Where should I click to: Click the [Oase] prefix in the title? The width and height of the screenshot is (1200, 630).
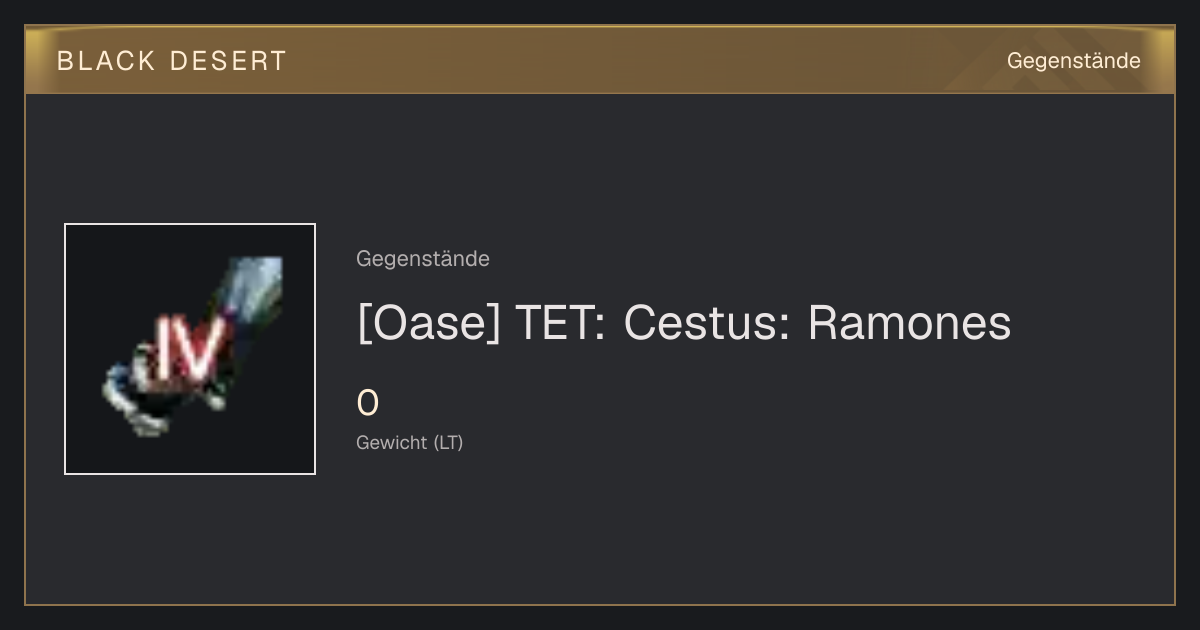coord(428,323)
